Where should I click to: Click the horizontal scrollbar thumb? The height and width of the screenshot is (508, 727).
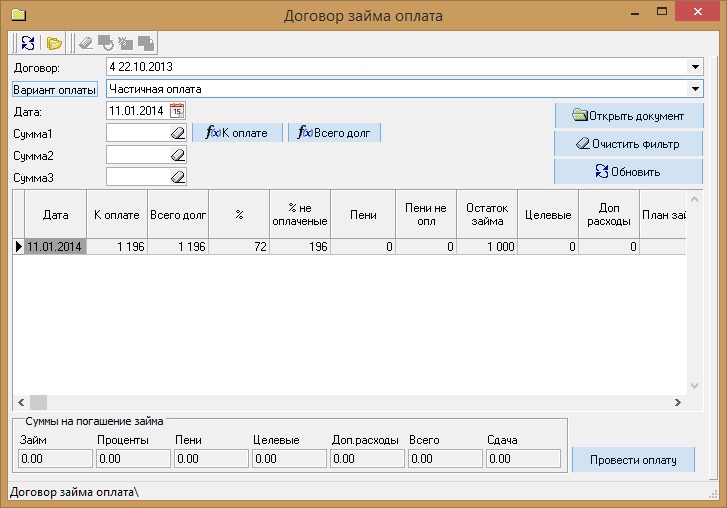coord(38,402)
